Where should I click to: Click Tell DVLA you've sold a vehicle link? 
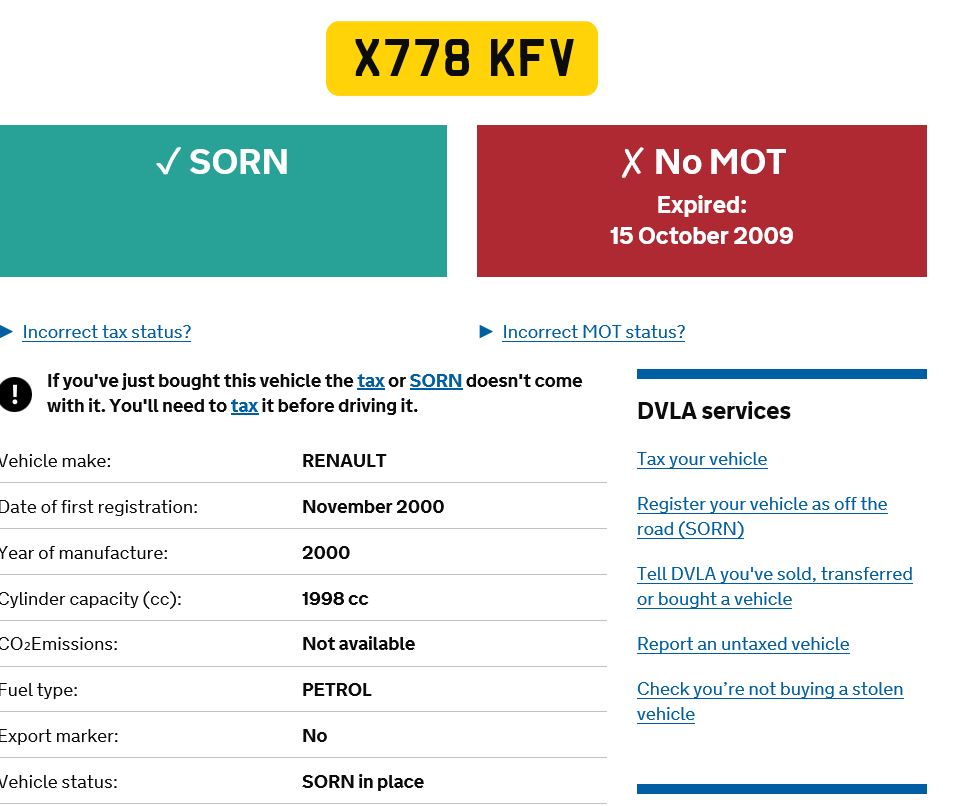(x=774, y=574)
